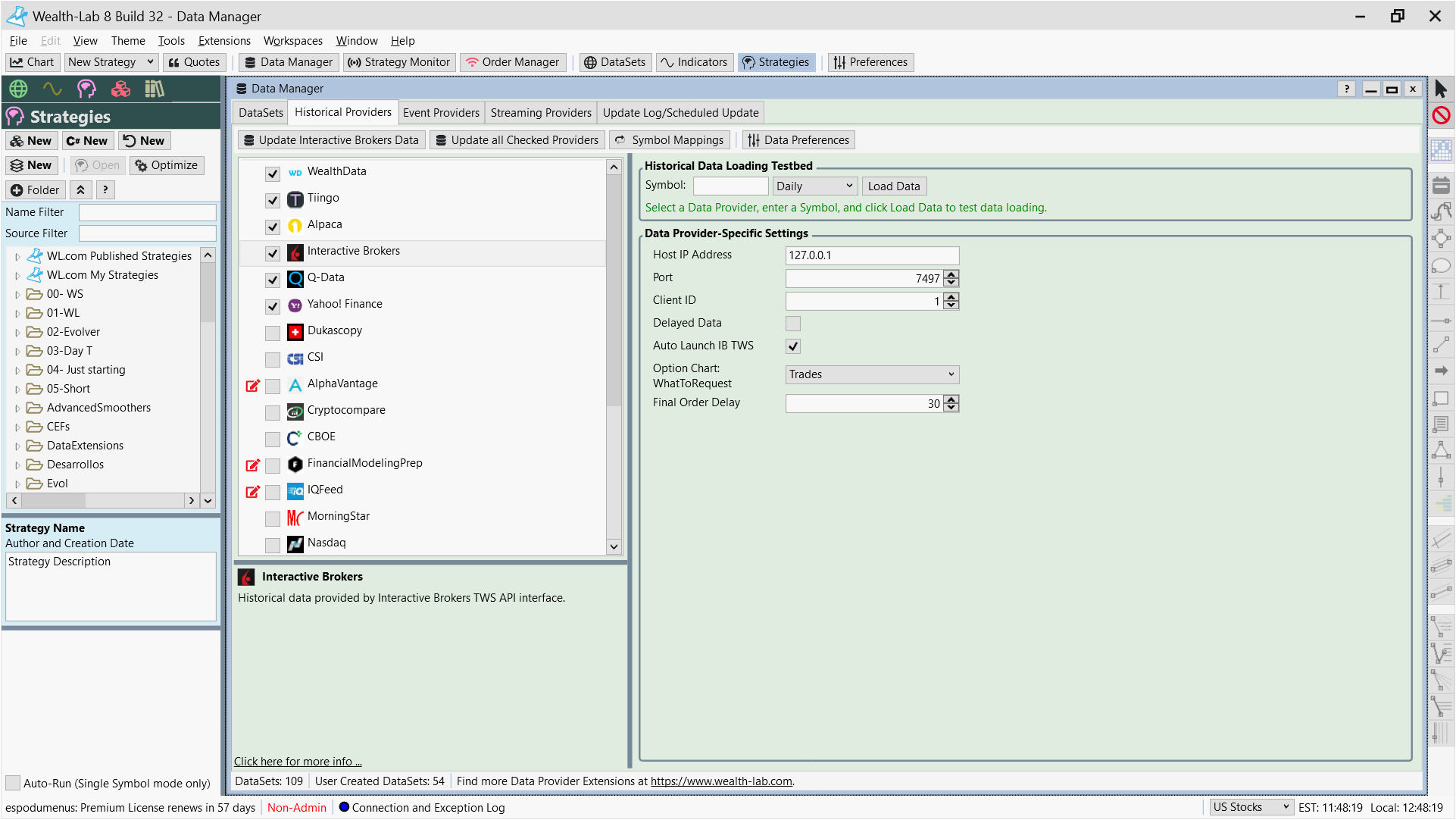Click the Host IP Address field
This screenshot has height=820, width=1456.
pyautogui.click(x=871, y=255)
